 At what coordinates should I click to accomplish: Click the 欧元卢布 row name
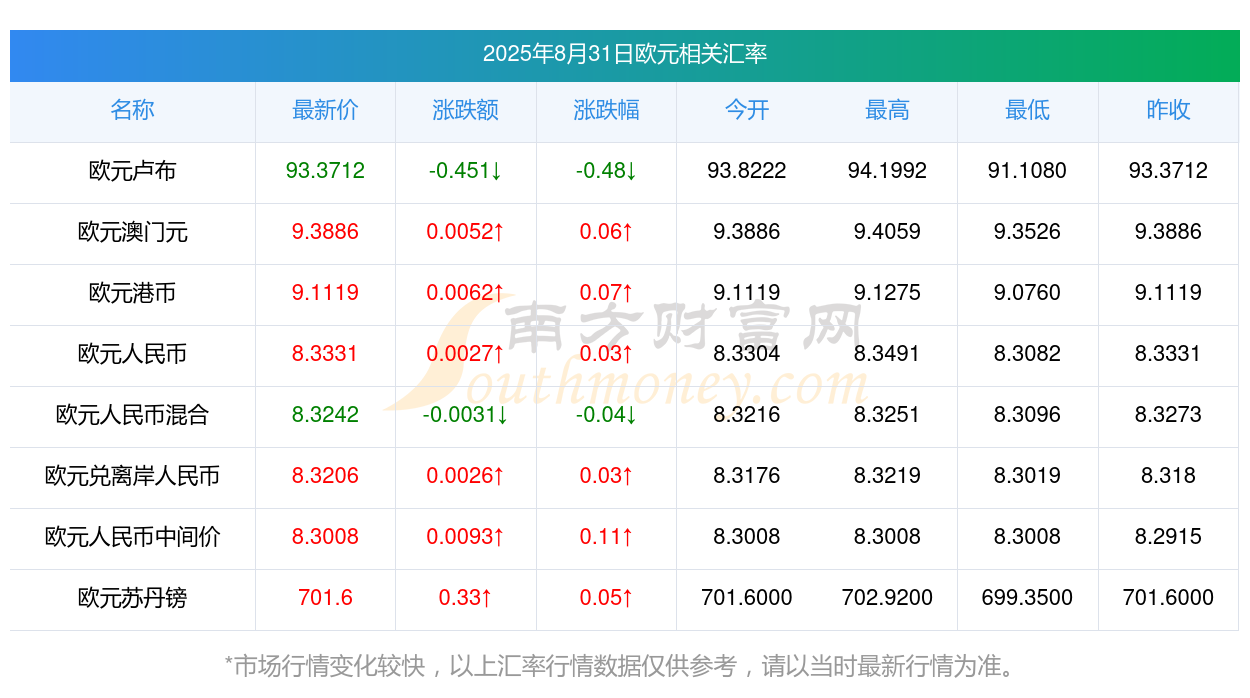133,171
